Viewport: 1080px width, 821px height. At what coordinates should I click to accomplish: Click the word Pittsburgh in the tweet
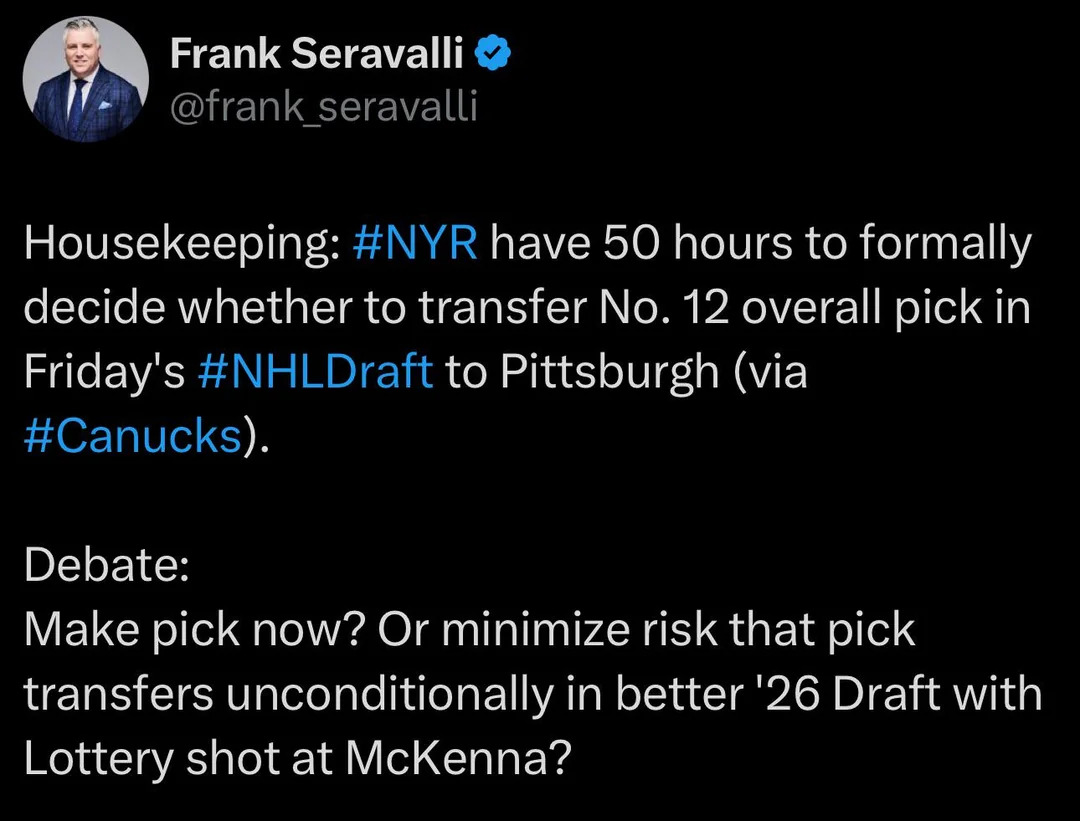tap(610, 373)
